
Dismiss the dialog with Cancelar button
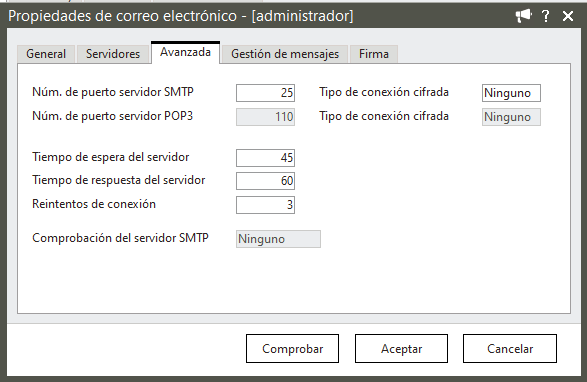(510, 349)
